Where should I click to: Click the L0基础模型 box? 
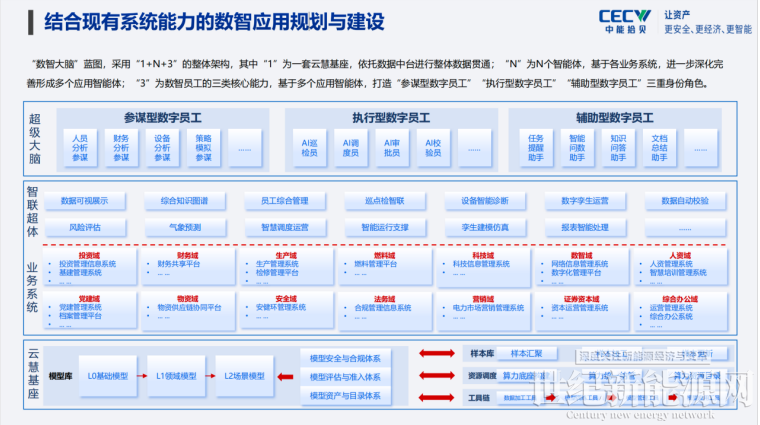click(108, 376)
